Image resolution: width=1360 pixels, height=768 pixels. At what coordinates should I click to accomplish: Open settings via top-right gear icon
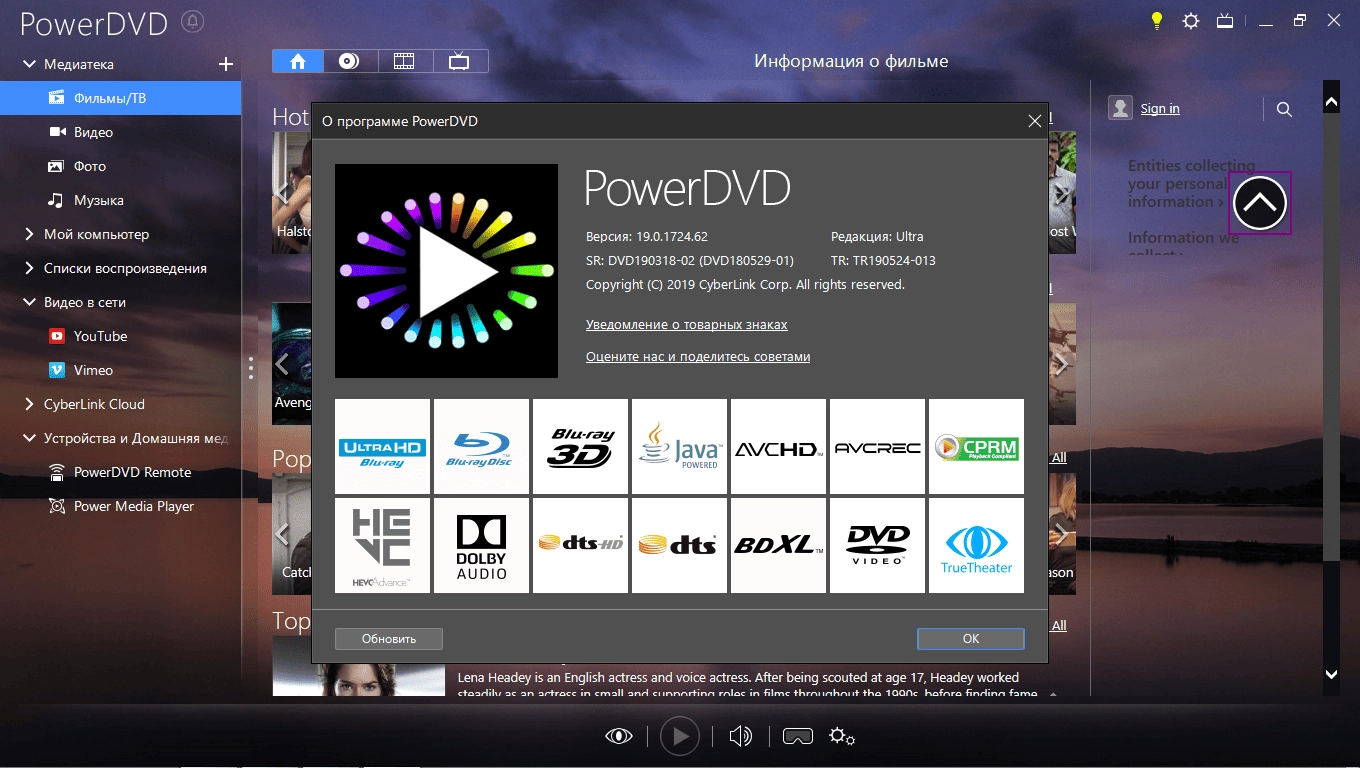[1191, 20]
